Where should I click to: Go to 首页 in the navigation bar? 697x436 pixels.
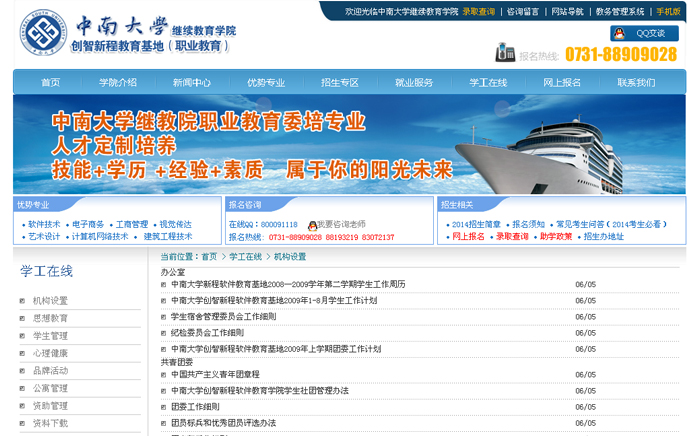coord(50,82)
